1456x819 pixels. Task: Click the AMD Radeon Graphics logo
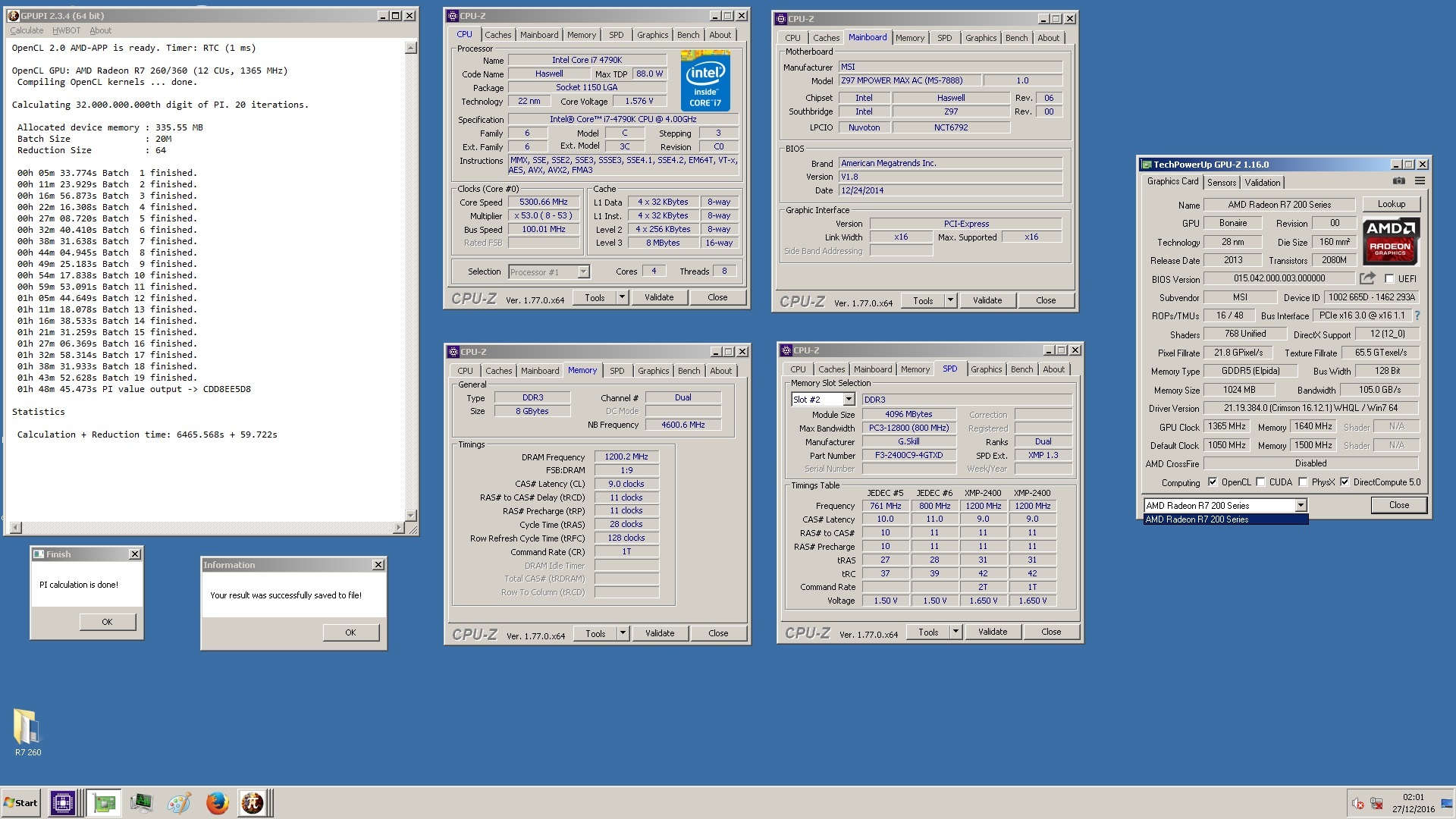coord(1391,241)
